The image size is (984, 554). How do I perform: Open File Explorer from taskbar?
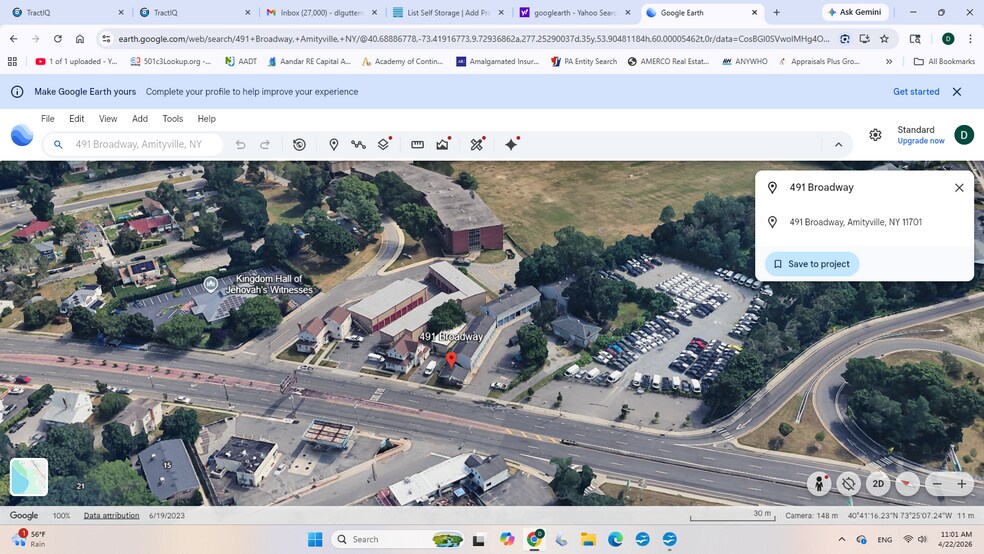(x=588, y=539)
